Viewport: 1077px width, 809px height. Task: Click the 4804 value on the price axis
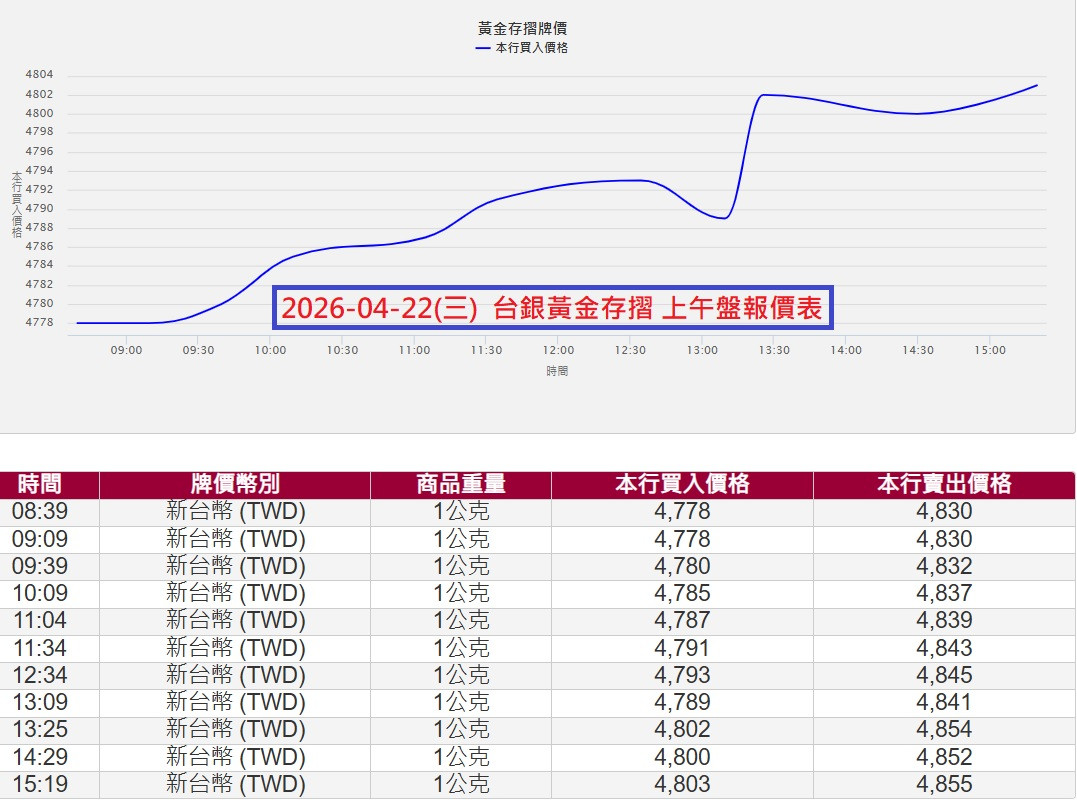coord(38,75)
